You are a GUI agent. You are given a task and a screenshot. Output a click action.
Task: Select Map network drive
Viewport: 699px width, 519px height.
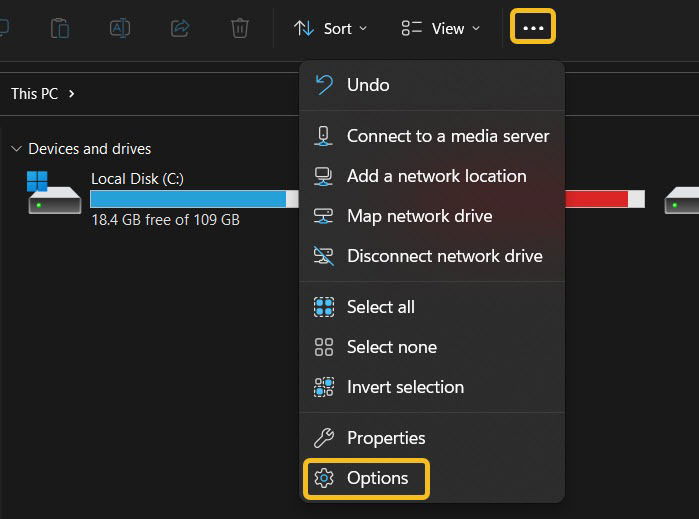click(x=432, y=216)
